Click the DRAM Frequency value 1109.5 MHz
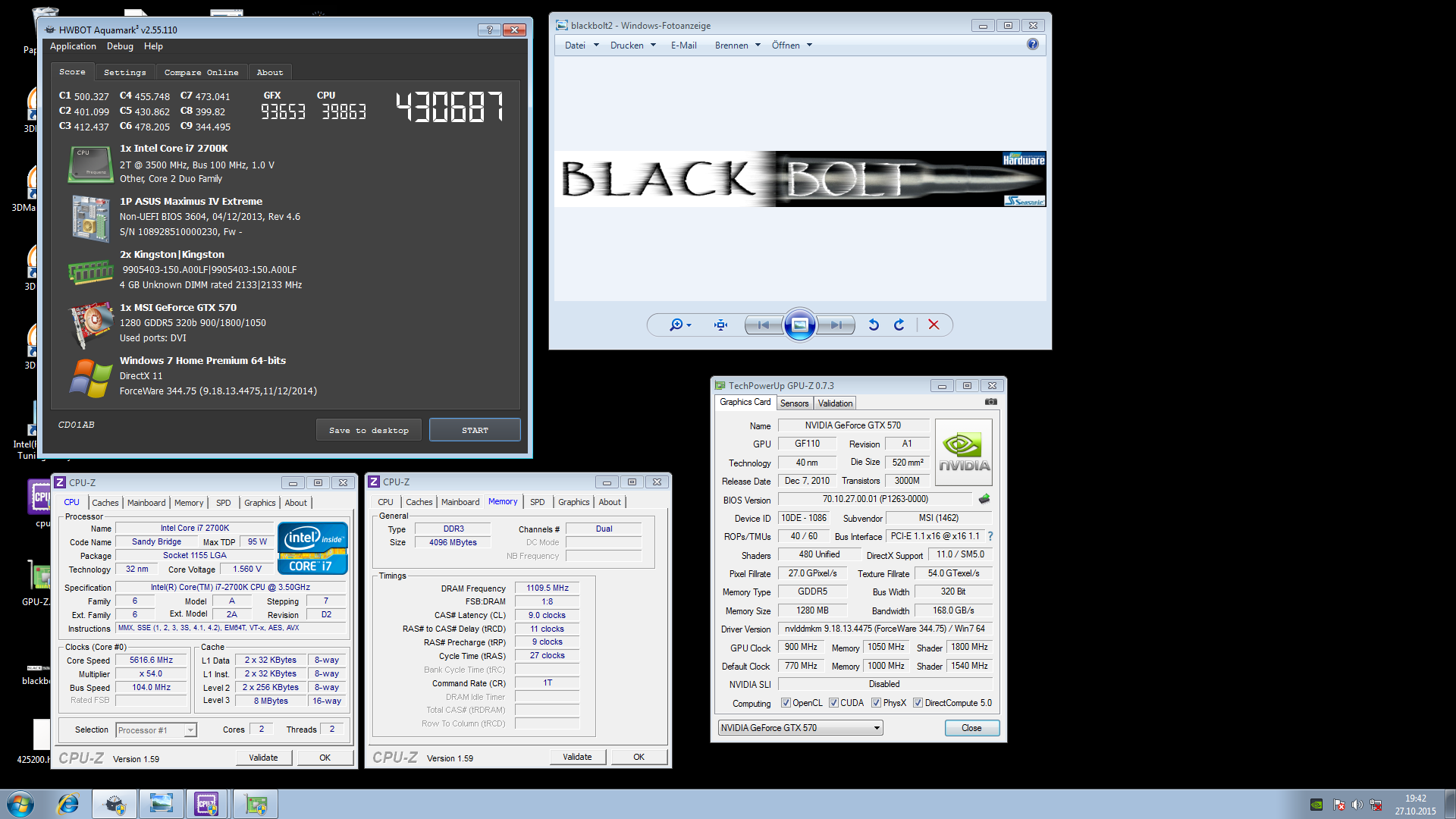This screenshot has width=1456, height=819. coord(548,588)
